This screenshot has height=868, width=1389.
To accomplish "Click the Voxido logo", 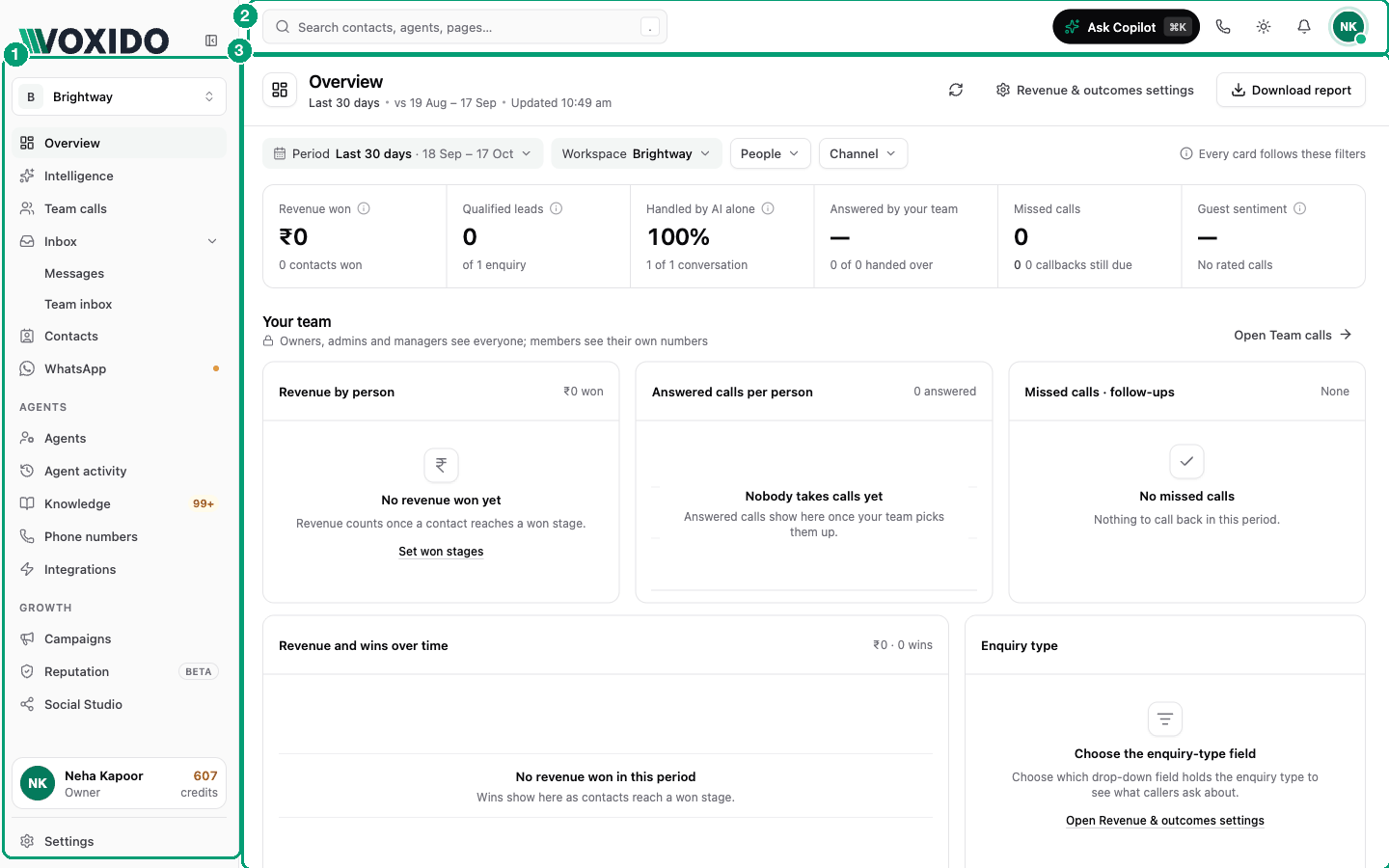I will (94, 41).
